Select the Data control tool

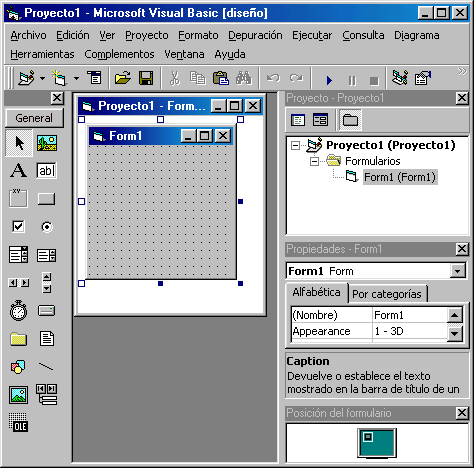coord(46,395)
